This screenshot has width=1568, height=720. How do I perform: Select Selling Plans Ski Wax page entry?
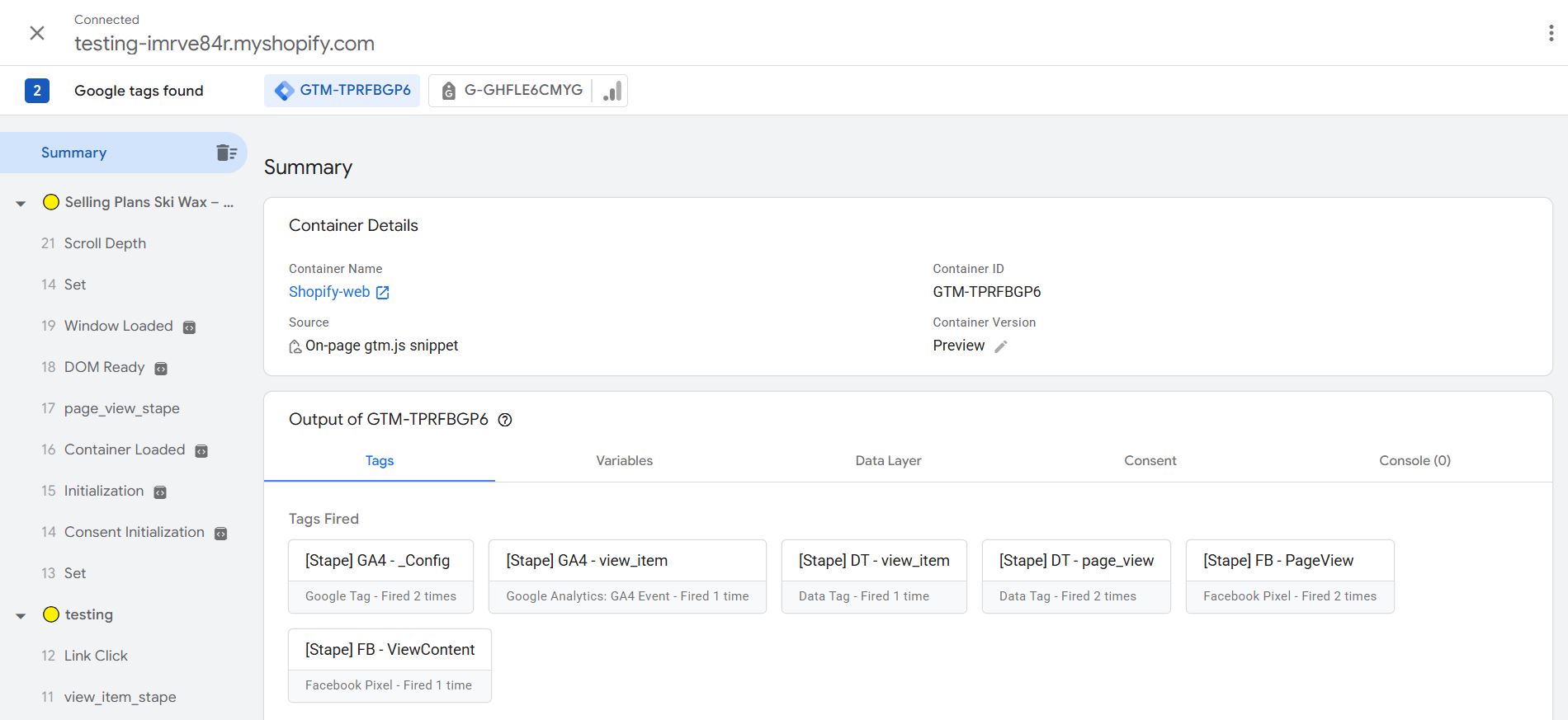(139, 202)
